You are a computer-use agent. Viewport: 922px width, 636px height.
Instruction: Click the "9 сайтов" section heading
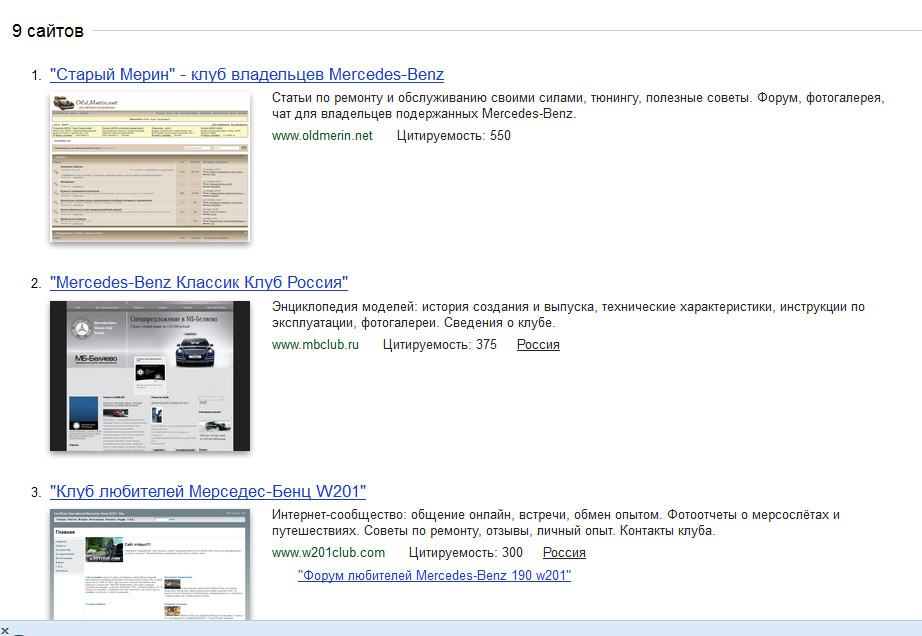tap(48, 31)
